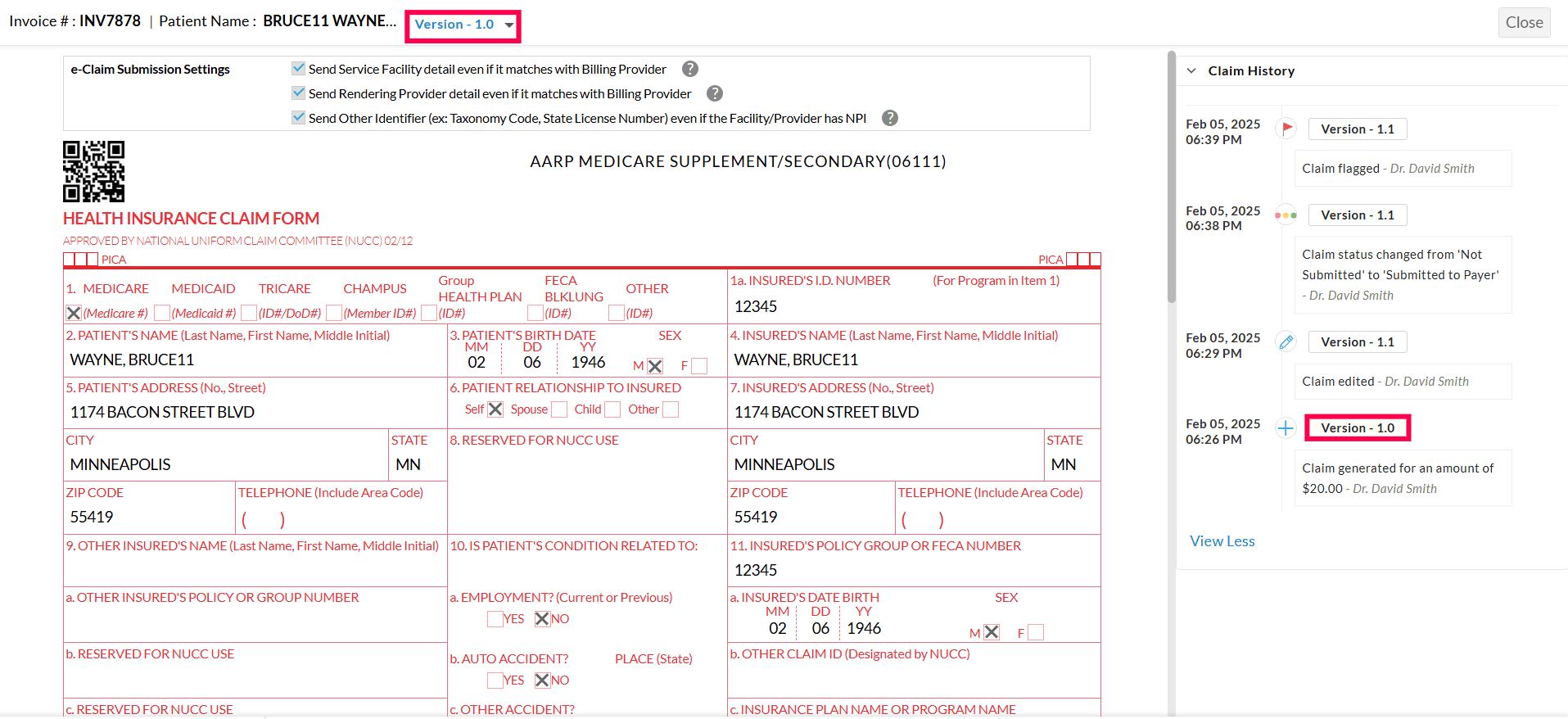Click help icon beside Send Service Facility option
Viewport: 1568px width, 719px height.
coord(690,70)
